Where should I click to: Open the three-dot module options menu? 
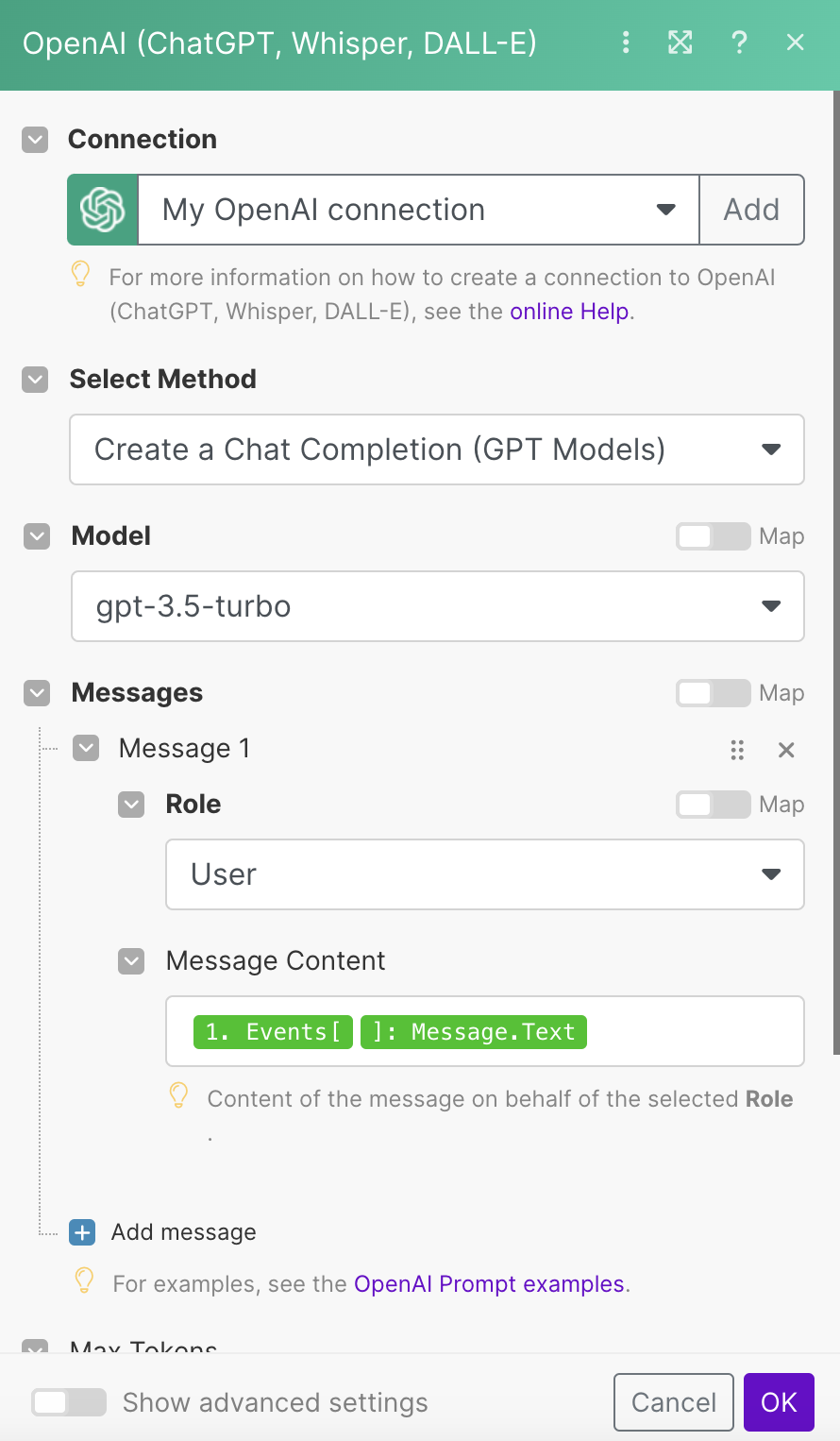click(626, 42)
